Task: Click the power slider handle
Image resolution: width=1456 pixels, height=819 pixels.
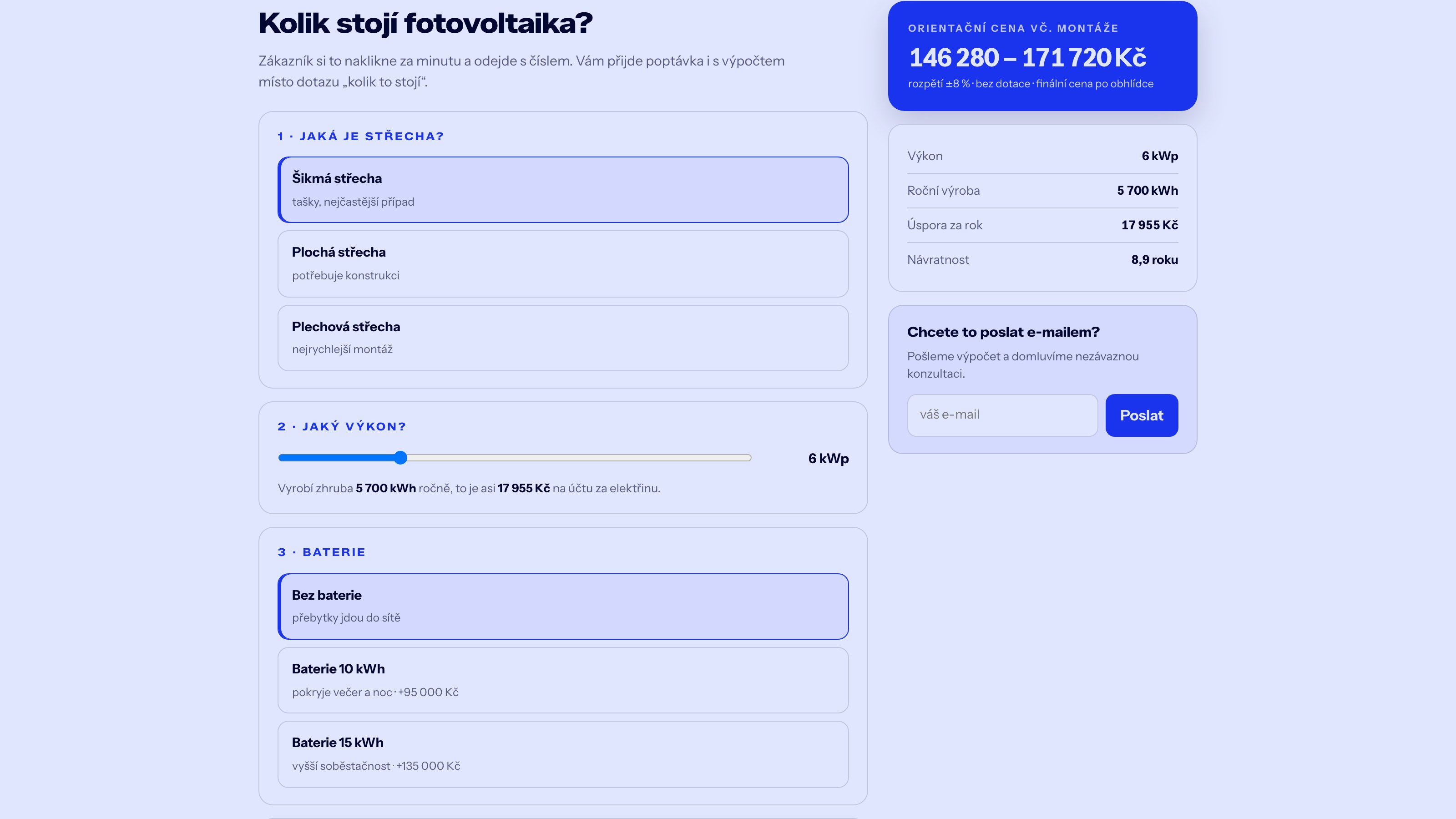Action: pyautogui.click(x=400, y=458)
